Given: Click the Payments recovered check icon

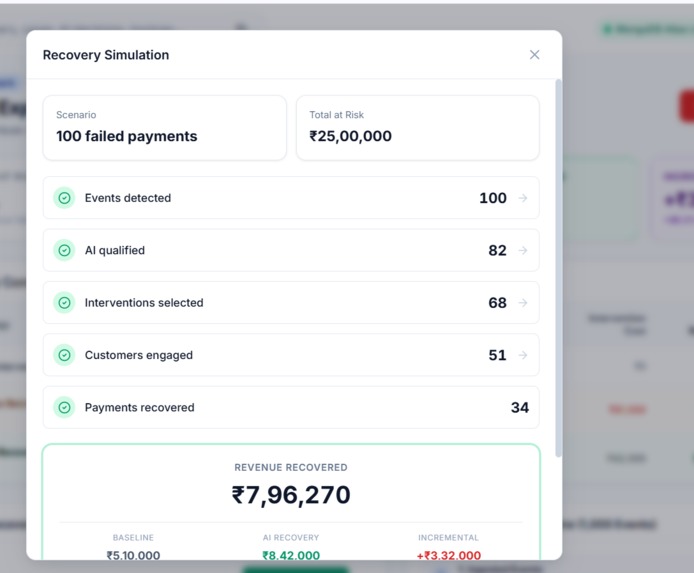Looking at the screenshot, I should point(64,408).
